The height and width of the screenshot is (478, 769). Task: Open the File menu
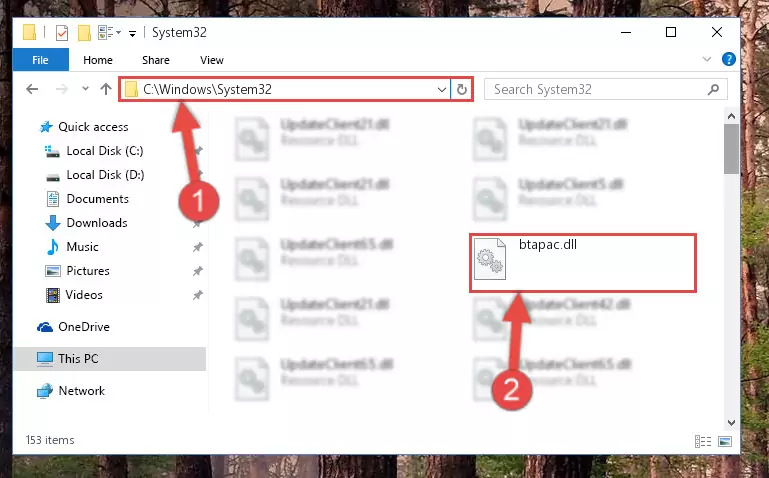click(x=40, y=60)
